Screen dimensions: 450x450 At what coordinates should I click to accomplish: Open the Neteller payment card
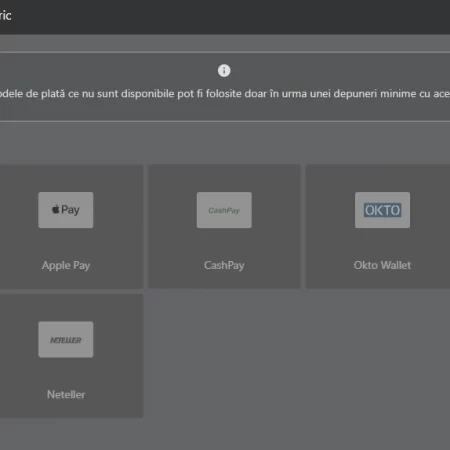pos(71,356)
